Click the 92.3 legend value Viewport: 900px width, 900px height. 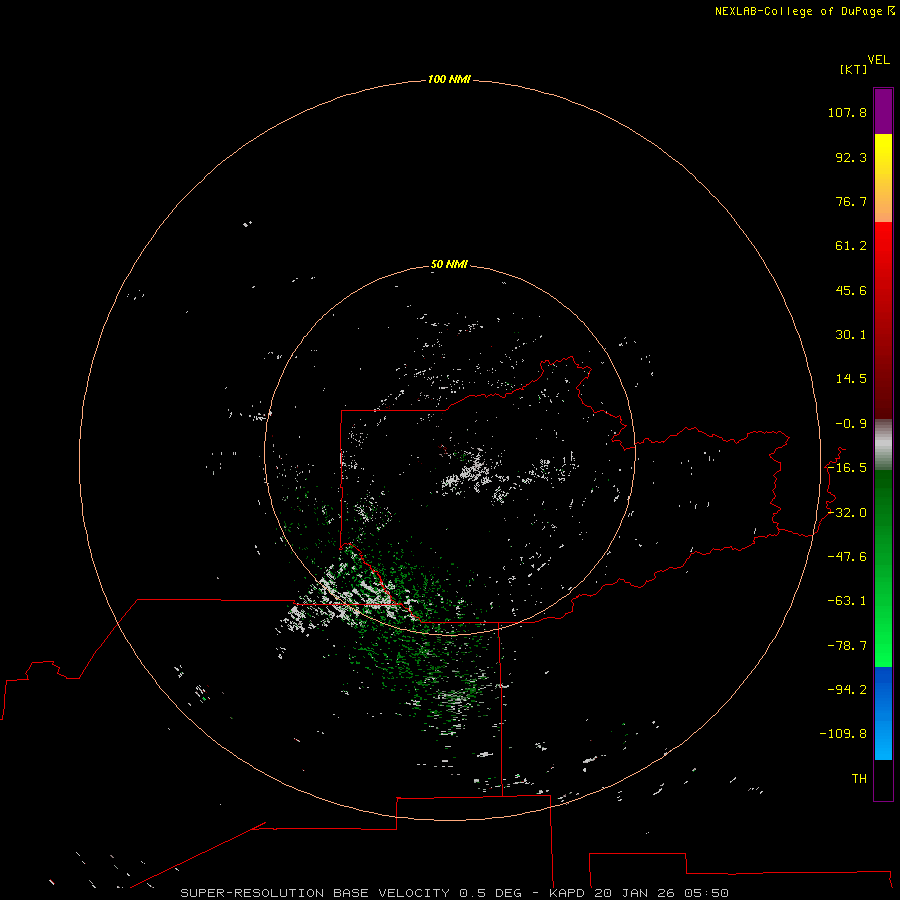(851, 157)
